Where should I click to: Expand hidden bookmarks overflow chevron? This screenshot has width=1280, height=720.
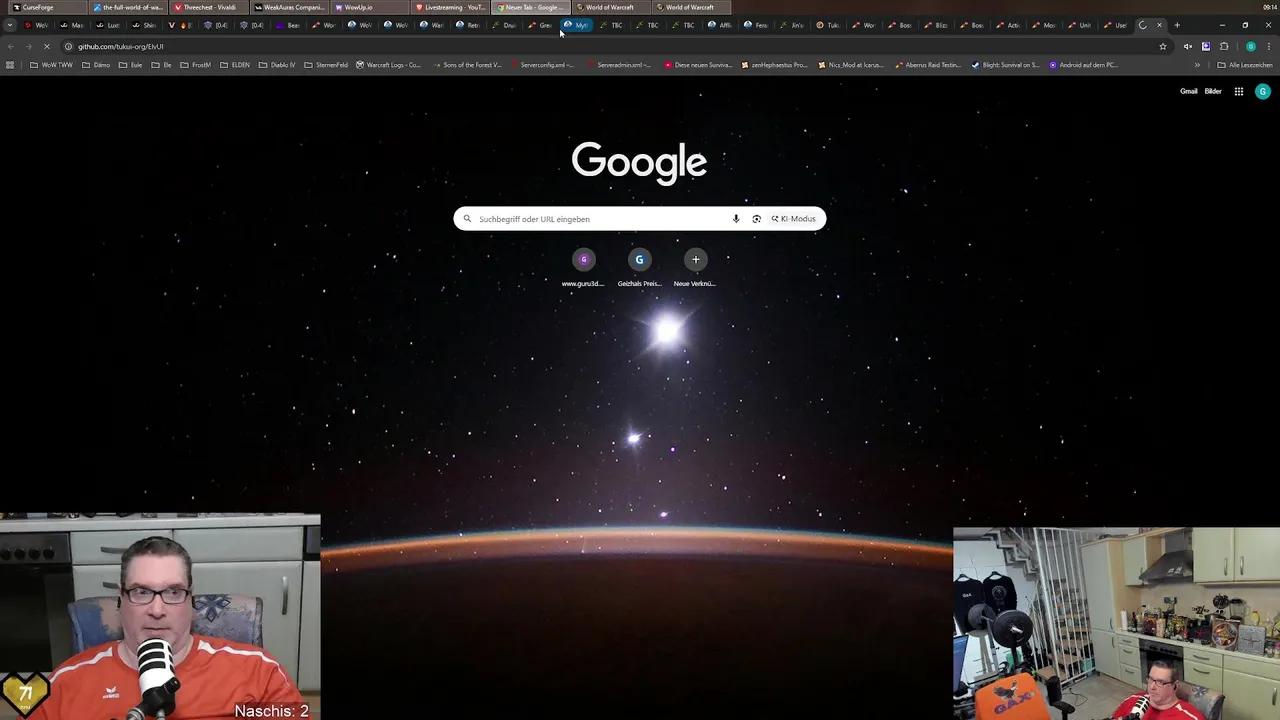[x=1197, y=65]
